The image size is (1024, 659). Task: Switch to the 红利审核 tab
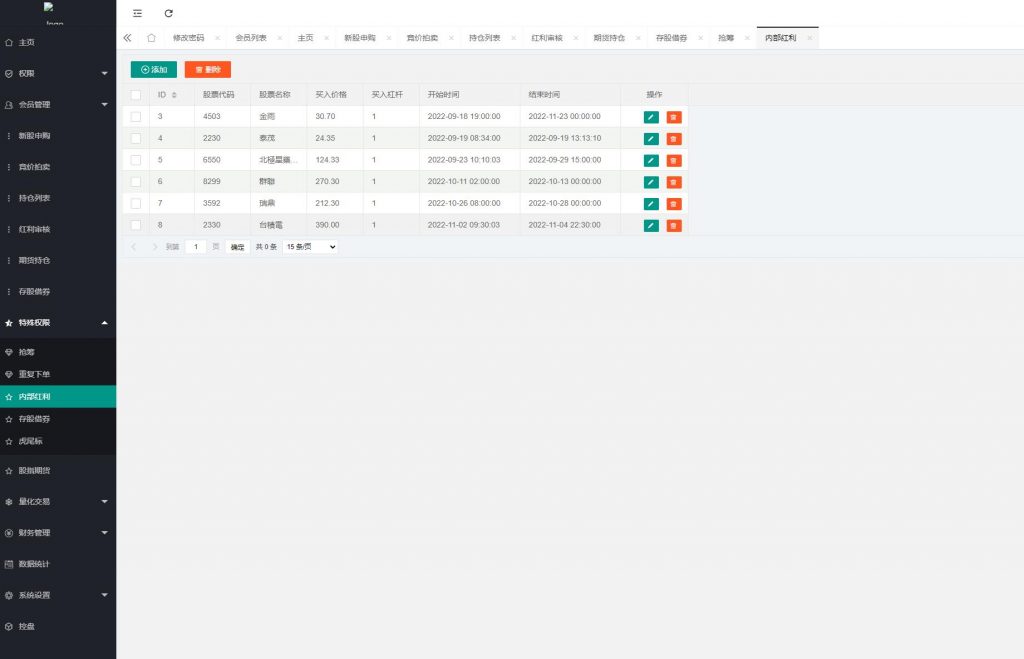pyautogui.click(x=546, y=38)
